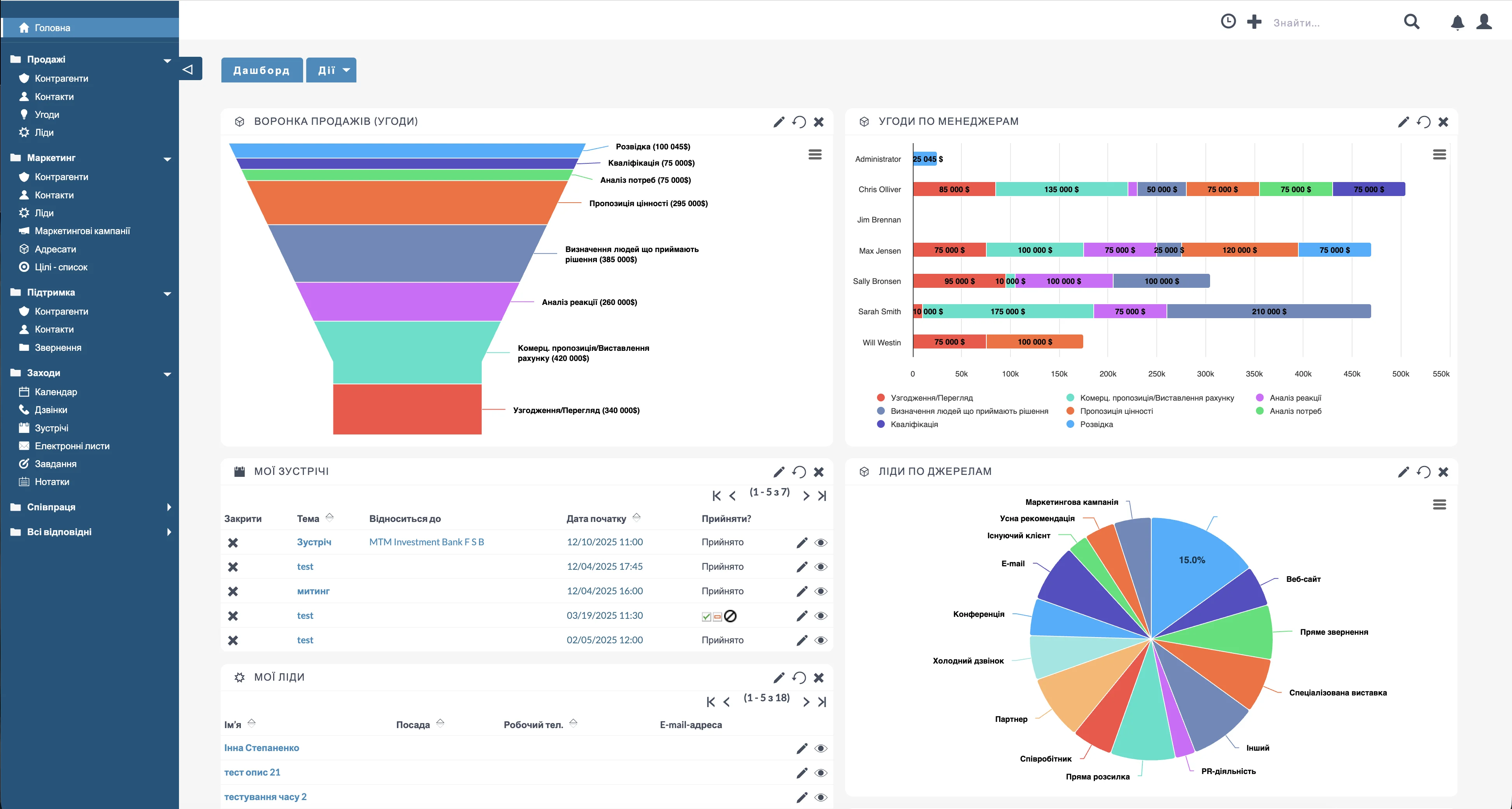The height and width of the screenshot is (809, 1512).
Task: Expand the Співпраця sidebar section
Action: pyautogui.click(x=168, y=507)
